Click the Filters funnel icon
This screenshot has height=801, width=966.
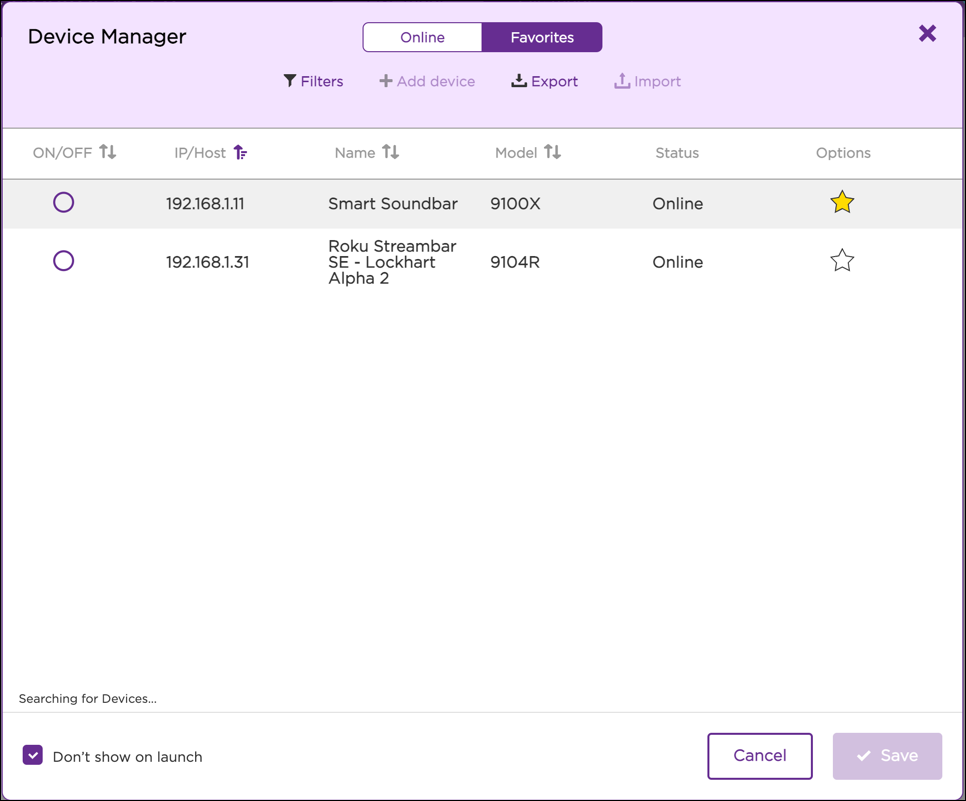coord(290,81)
